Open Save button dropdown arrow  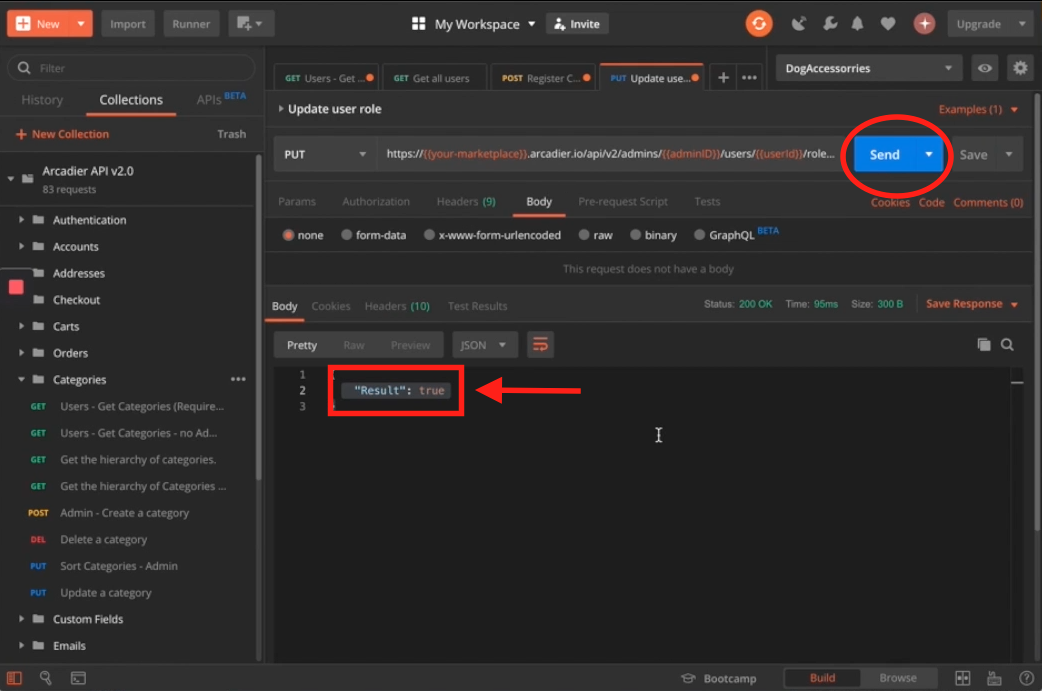pos(1009,154)
